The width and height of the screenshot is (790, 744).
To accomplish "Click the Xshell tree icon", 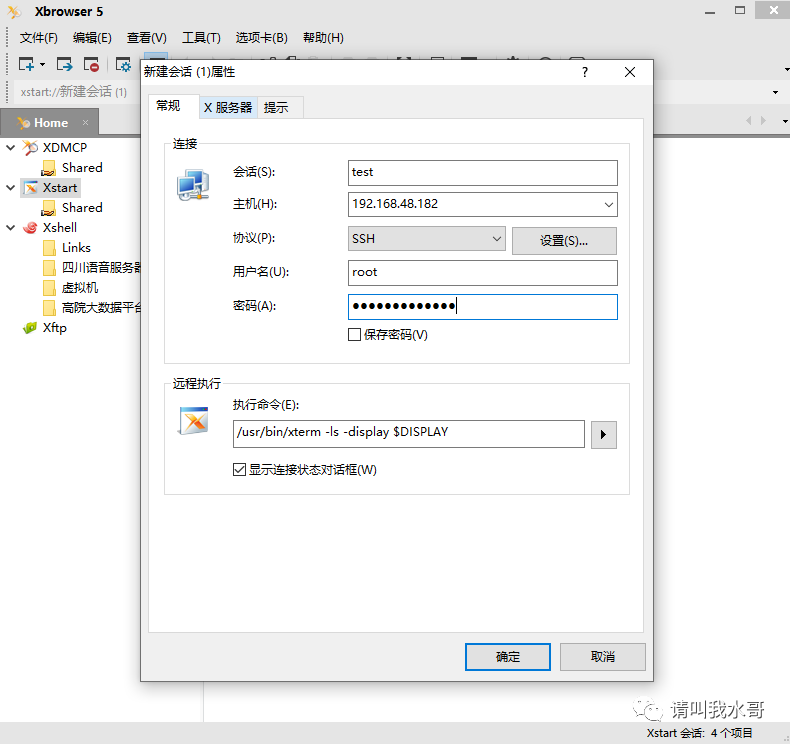I will pyautogui.click(x=30, y=228).
